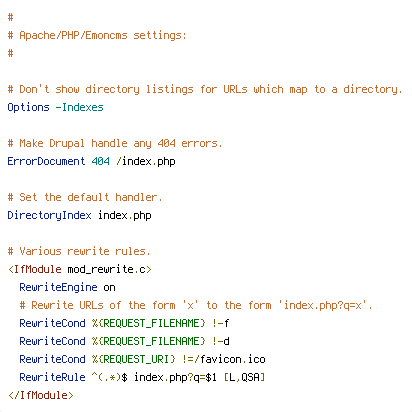Click 'mod_rewrite.c' module name

[x=107, y=269]
